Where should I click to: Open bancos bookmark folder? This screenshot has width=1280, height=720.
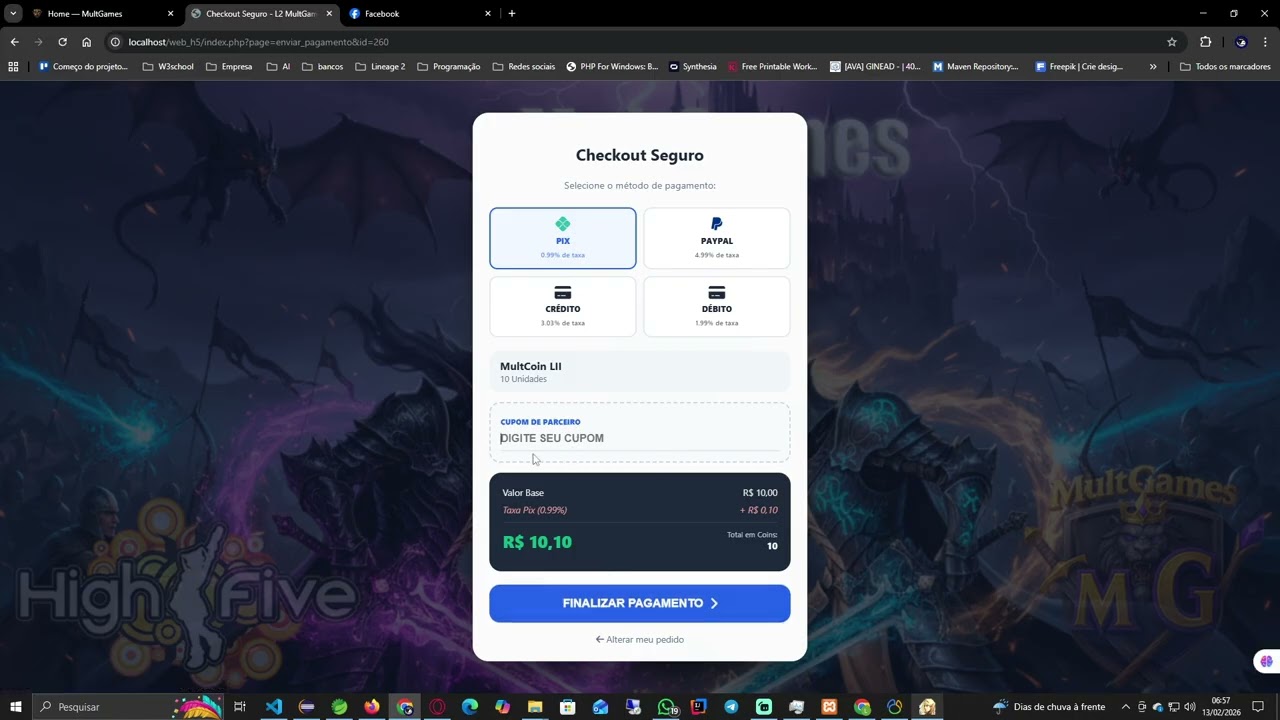tap(322, 67)
